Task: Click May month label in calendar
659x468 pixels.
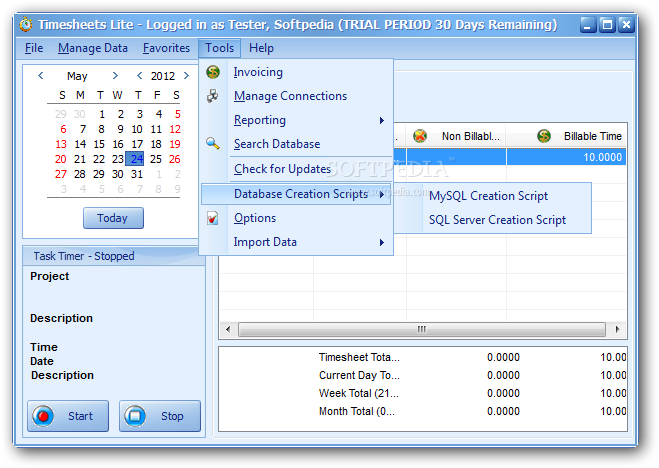Action: point(77,76)
